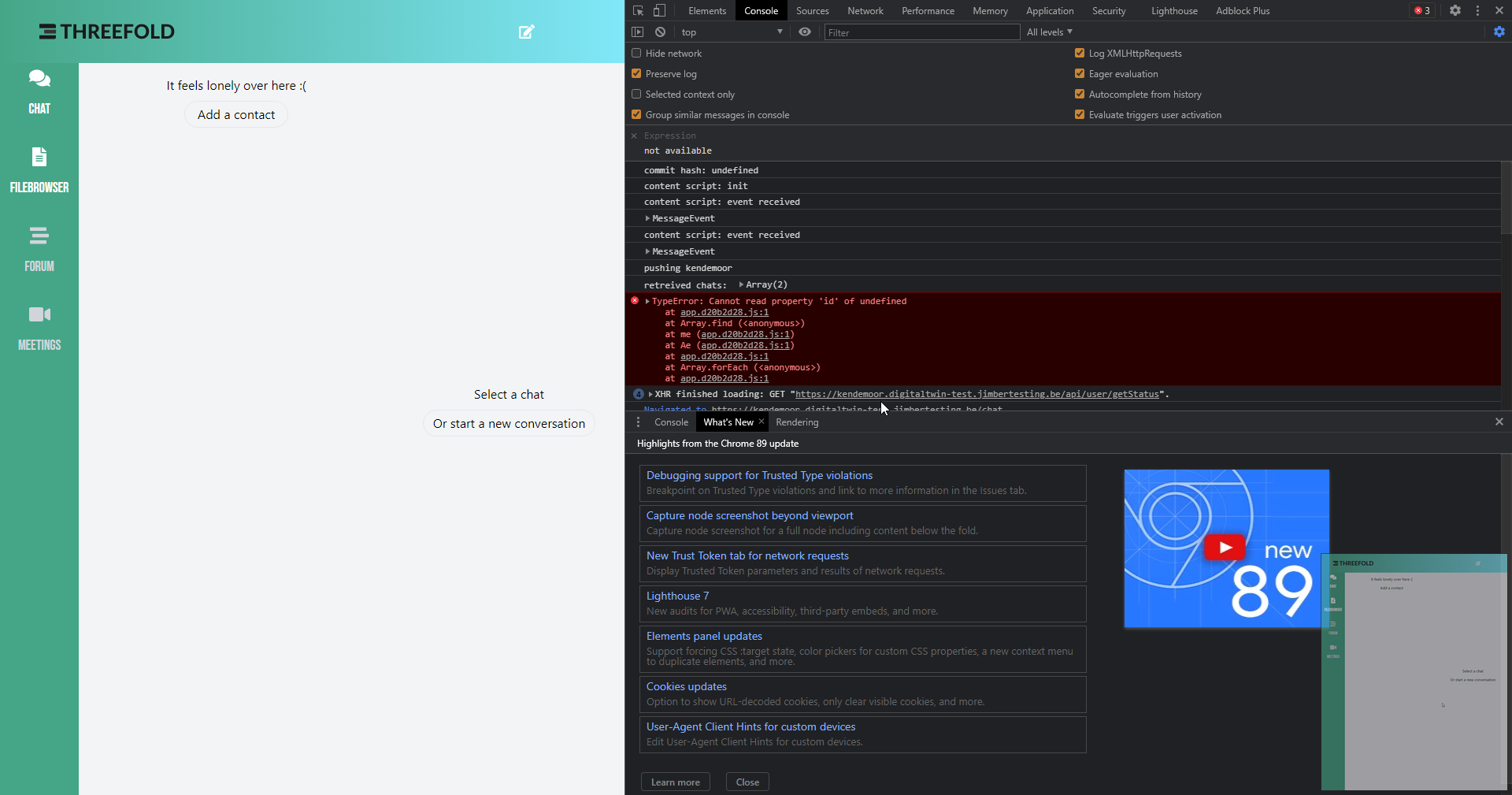
Task: Click the Close button in What's New
Action: (747, 782)
